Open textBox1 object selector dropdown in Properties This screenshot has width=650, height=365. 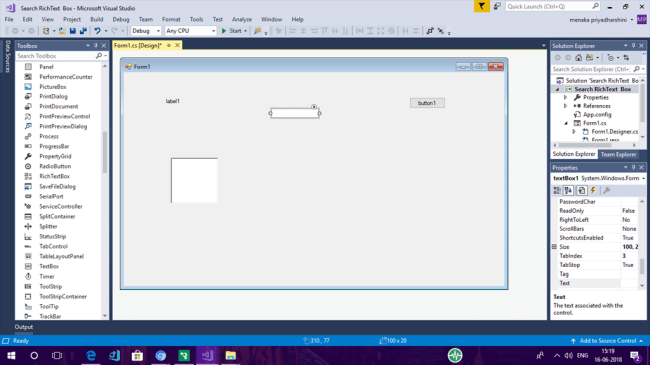pos(643,178)
